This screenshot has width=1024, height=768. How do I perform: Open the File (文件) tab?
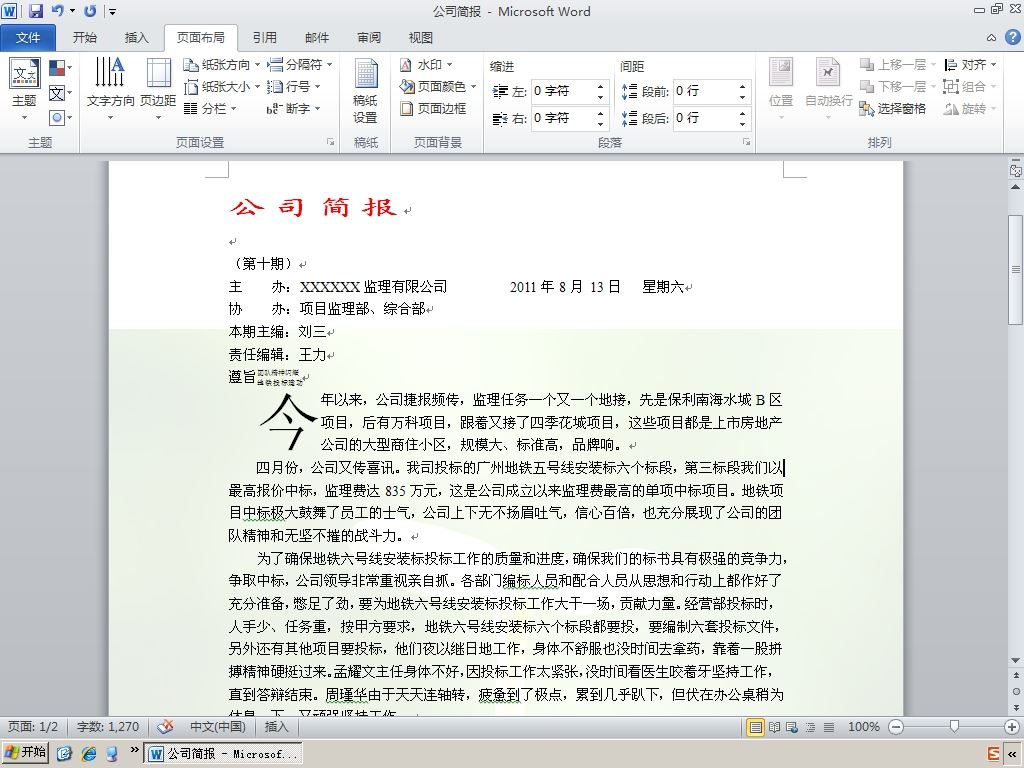[28, 38]
